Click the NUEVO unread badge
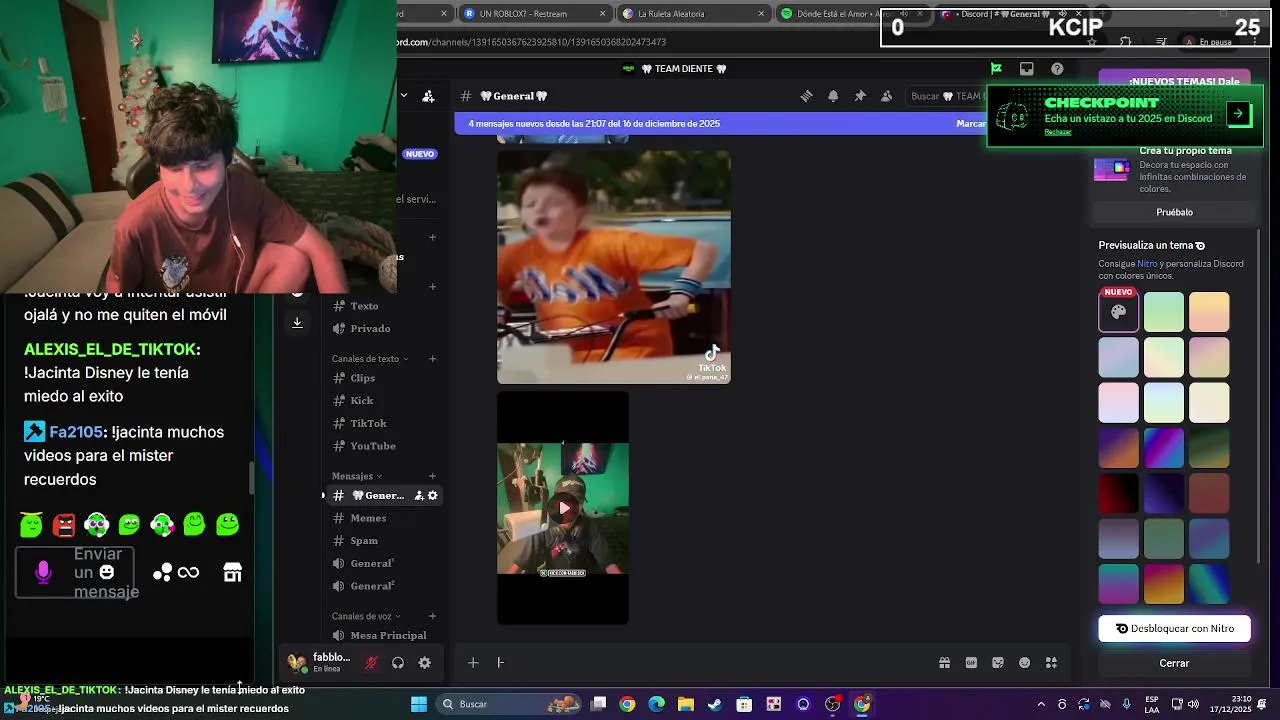 point(420,154)
